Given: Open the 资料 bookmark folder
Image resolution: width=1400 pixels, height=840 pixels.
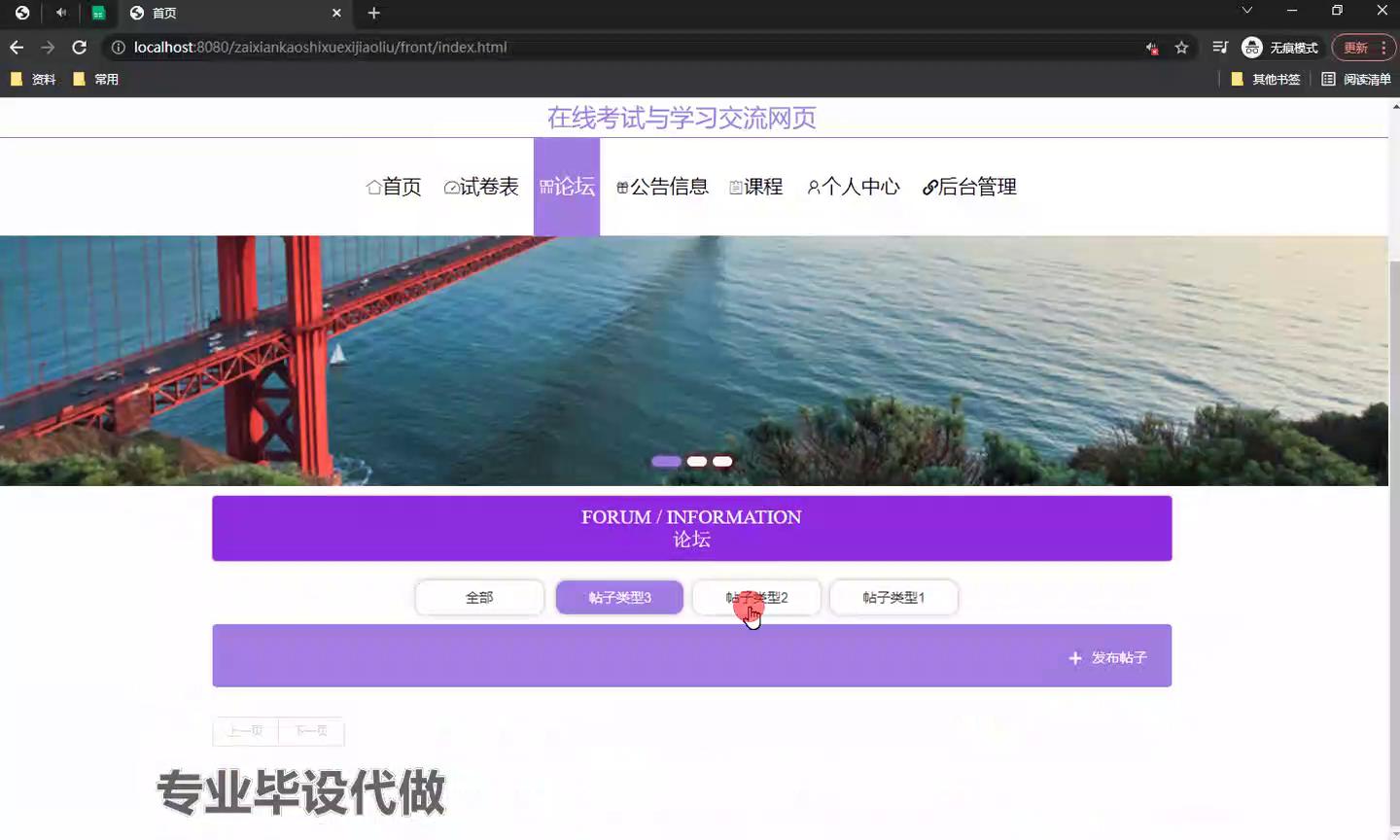Looking at the screenshot, I should pos(33,80).
